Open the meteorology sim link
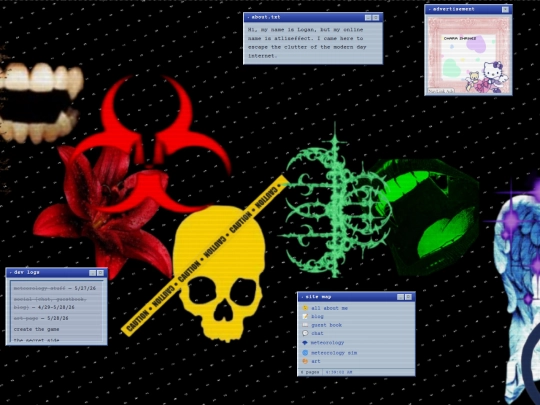 pos(334,353)
